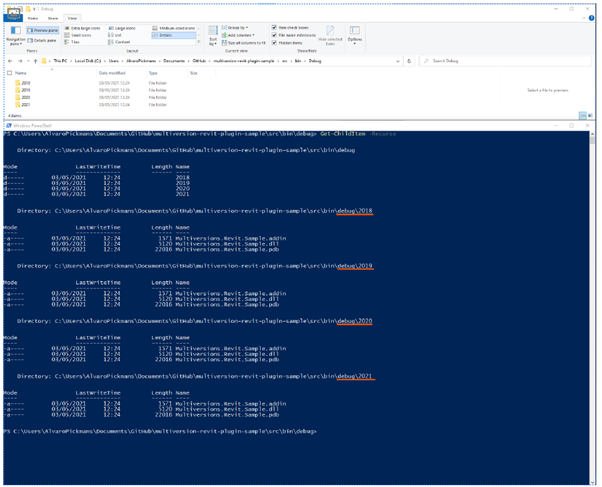The image size is (602, 487).
Task: Open the Sort by dropdown
Action: pyautogui.click(x=213, y=36)
